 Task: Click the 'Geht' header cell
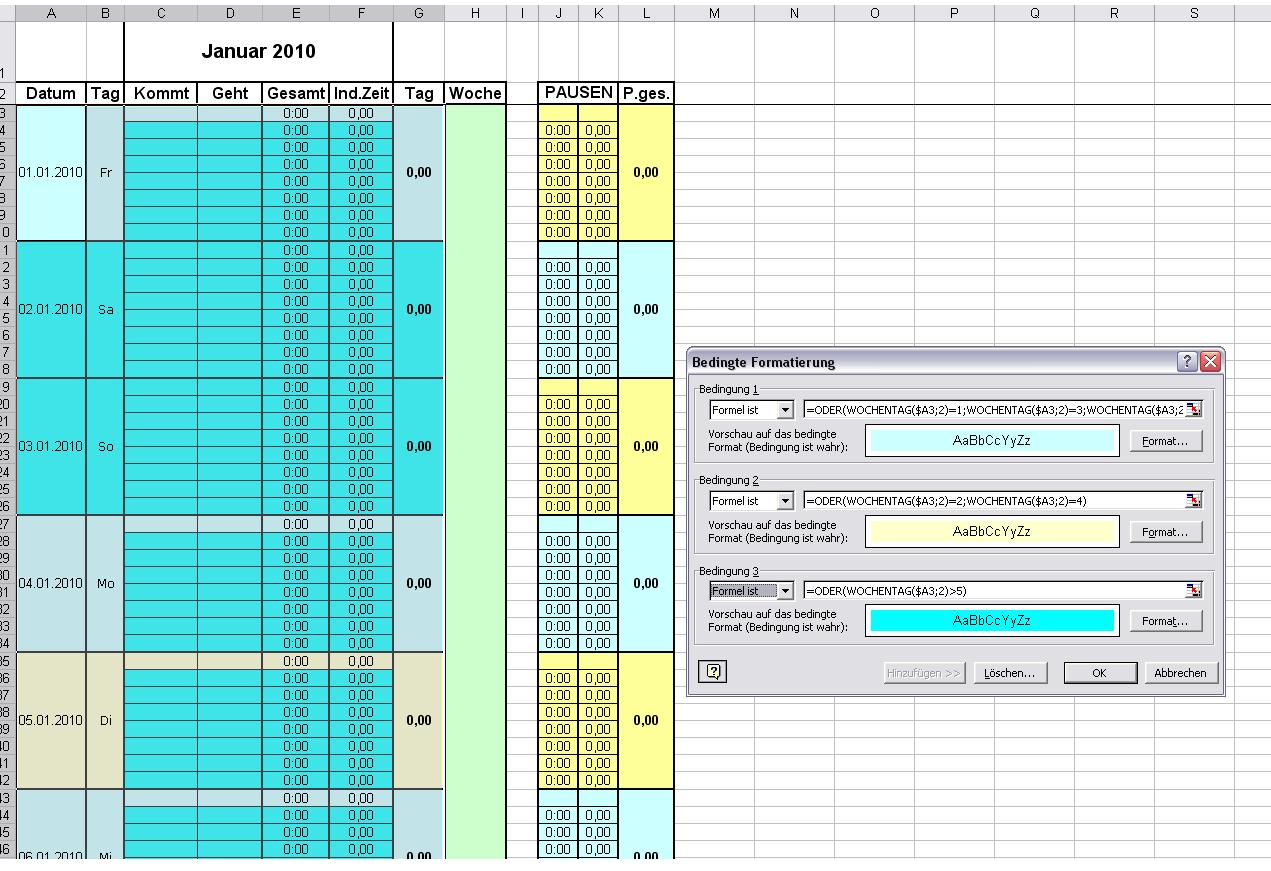(230, 93)
